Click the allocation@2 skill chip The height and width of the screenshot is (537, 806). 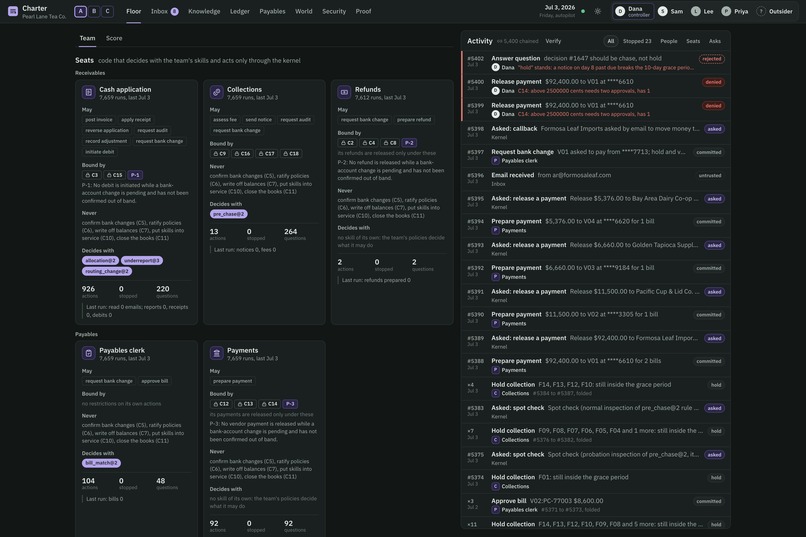pos(100,261)
